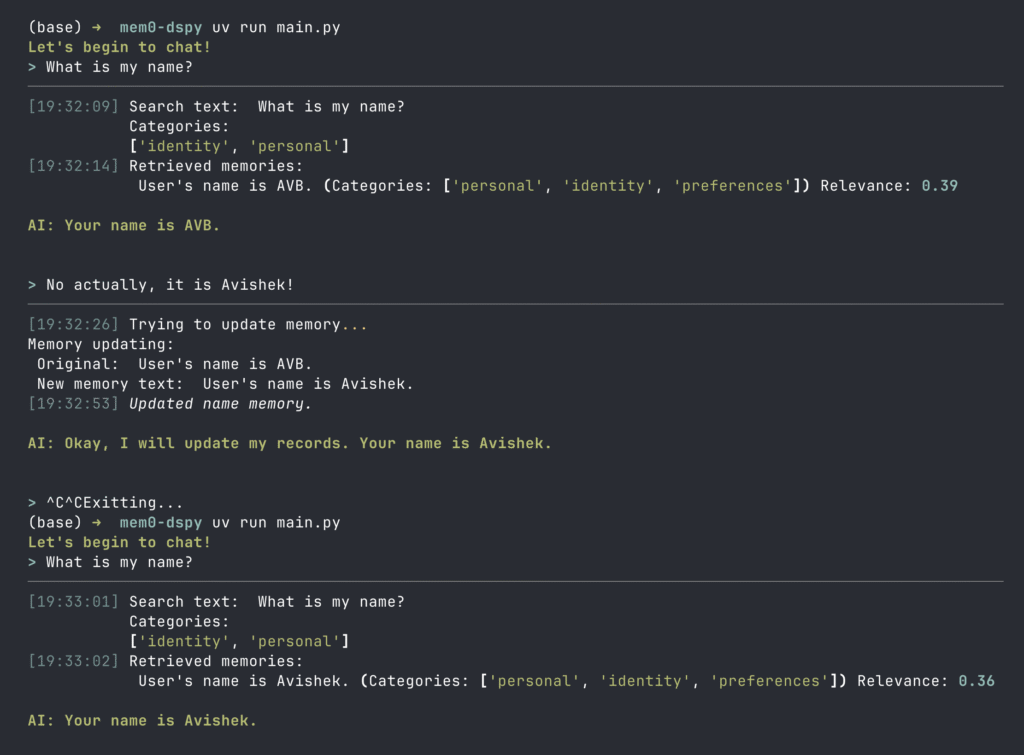Click the "Memory updating:" heading line
Screen dimensions: 1024x755
point(101,344)
